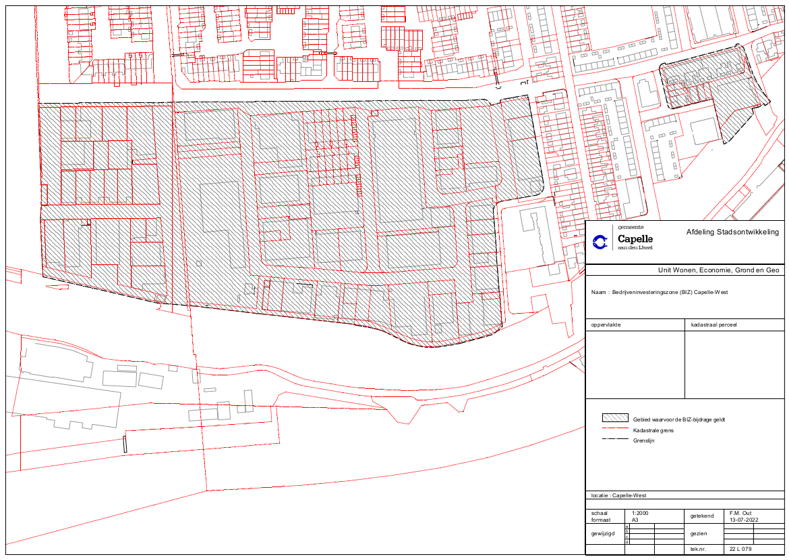789x560 pixels.
Task: Select 'Unit Wonen, Economie, Grond en Geo' text
Action: pyautogui.click(x=717, y=270)
